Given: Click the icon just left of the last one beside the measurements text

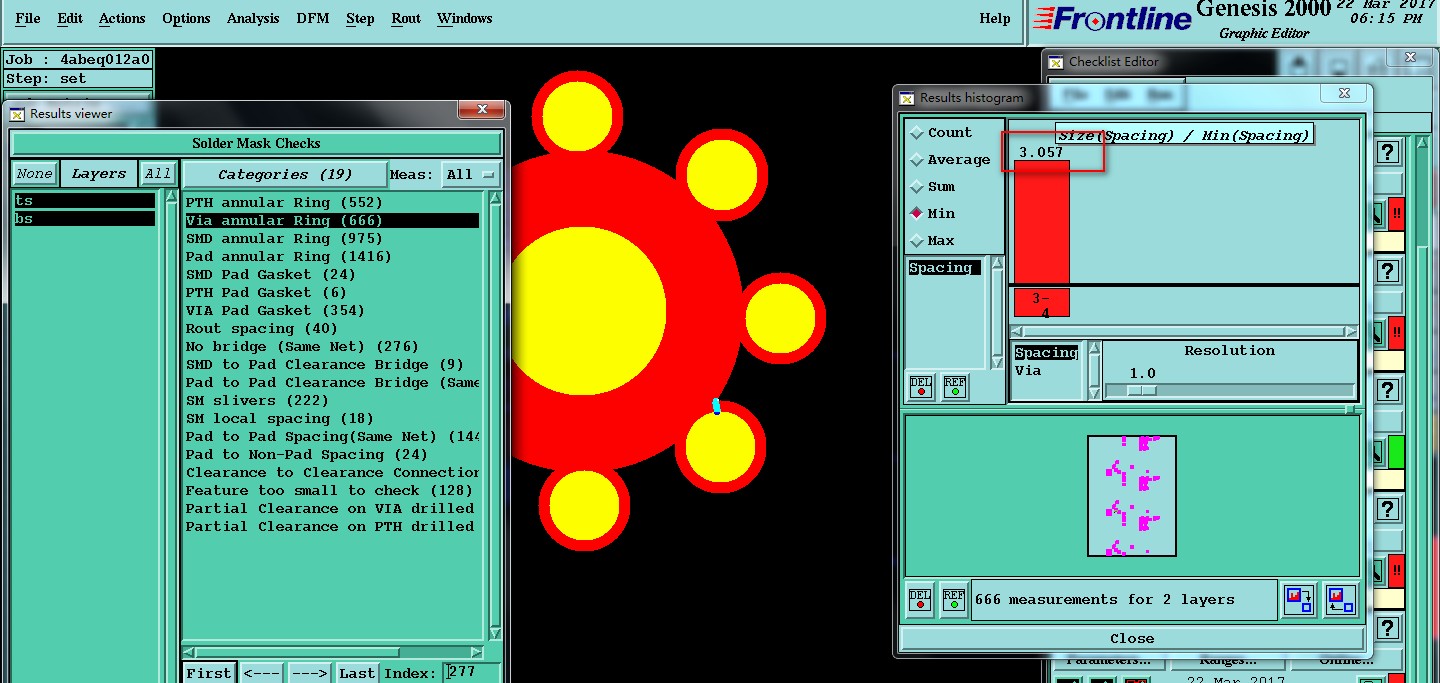Looking at the screenshot, I should click(1300, 600).
